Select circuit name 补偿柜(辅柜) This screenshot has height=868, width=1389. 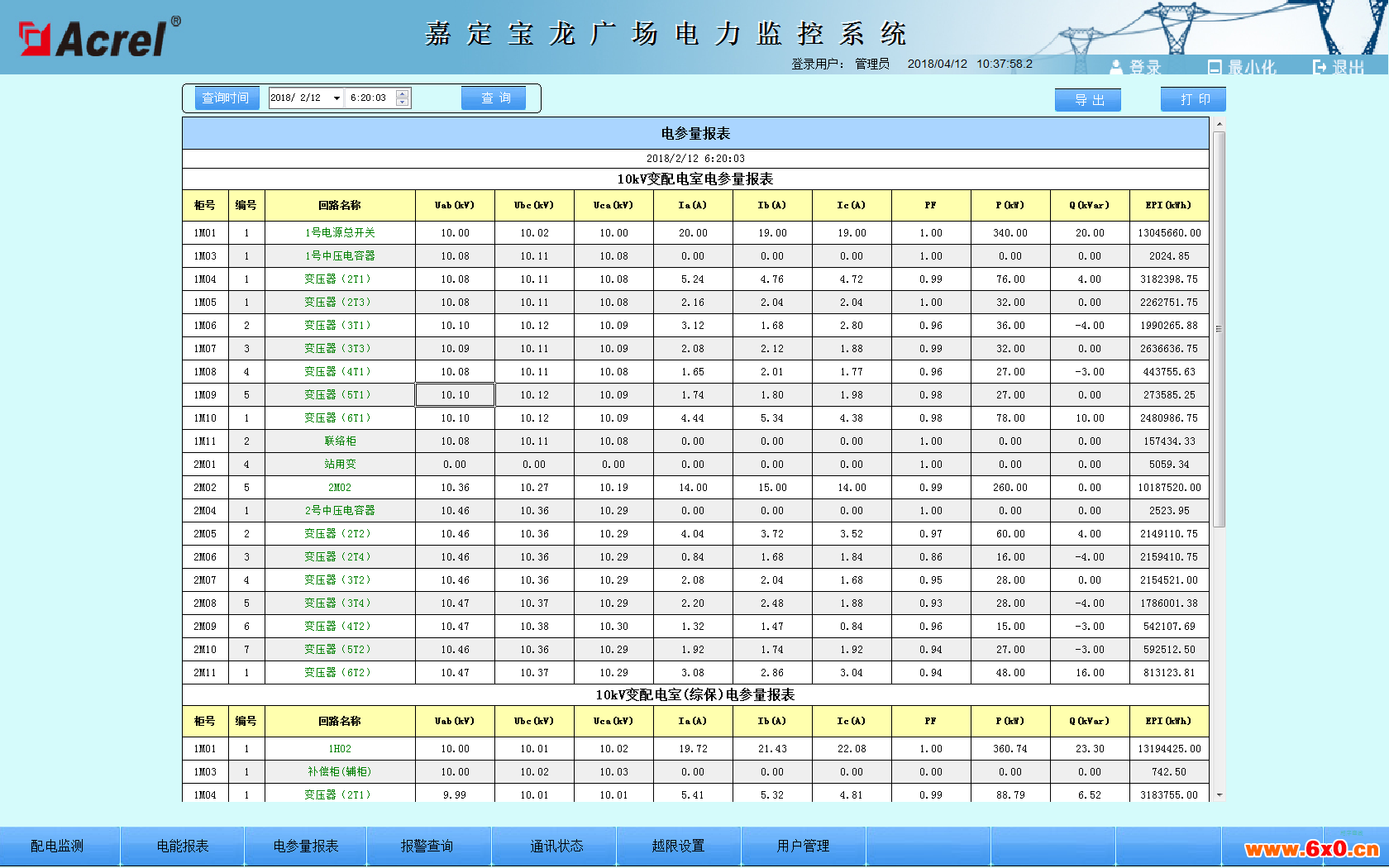(x=340, y=772)
